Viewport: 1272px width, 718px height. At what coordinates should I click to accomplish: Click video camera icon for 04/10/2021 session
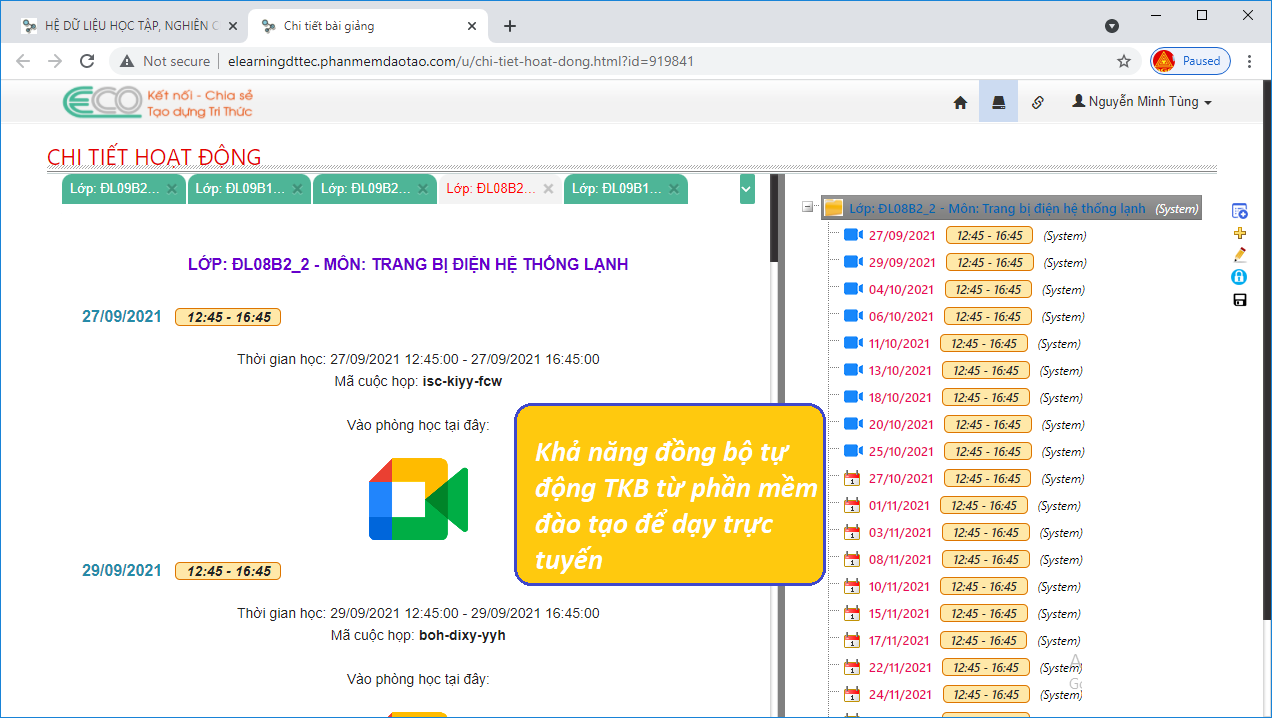852,289
